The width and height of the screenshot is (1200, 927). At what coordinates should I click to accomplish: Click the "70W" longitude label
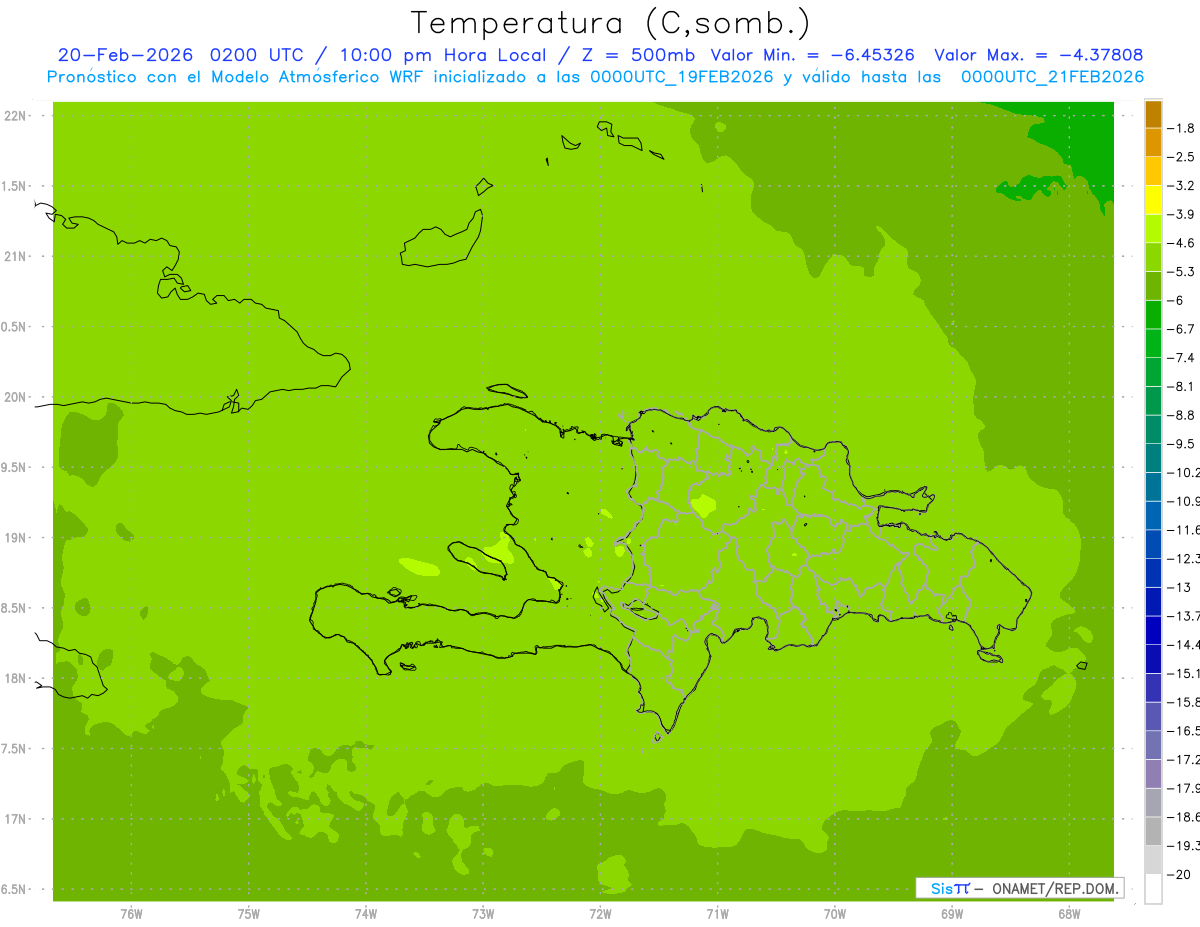tap(835, 914)
